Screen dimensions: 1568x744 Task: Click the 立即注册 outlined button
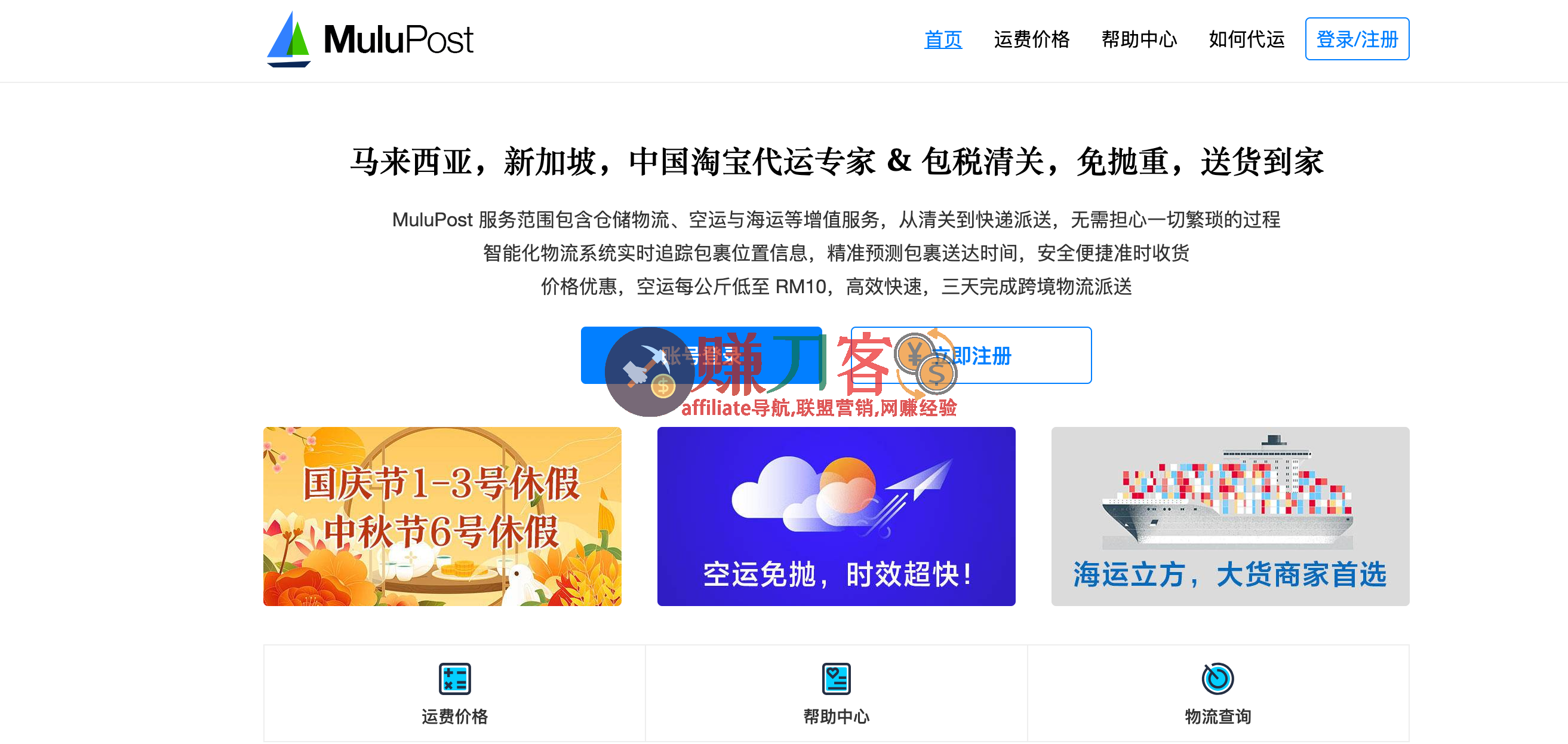point(971,355)
